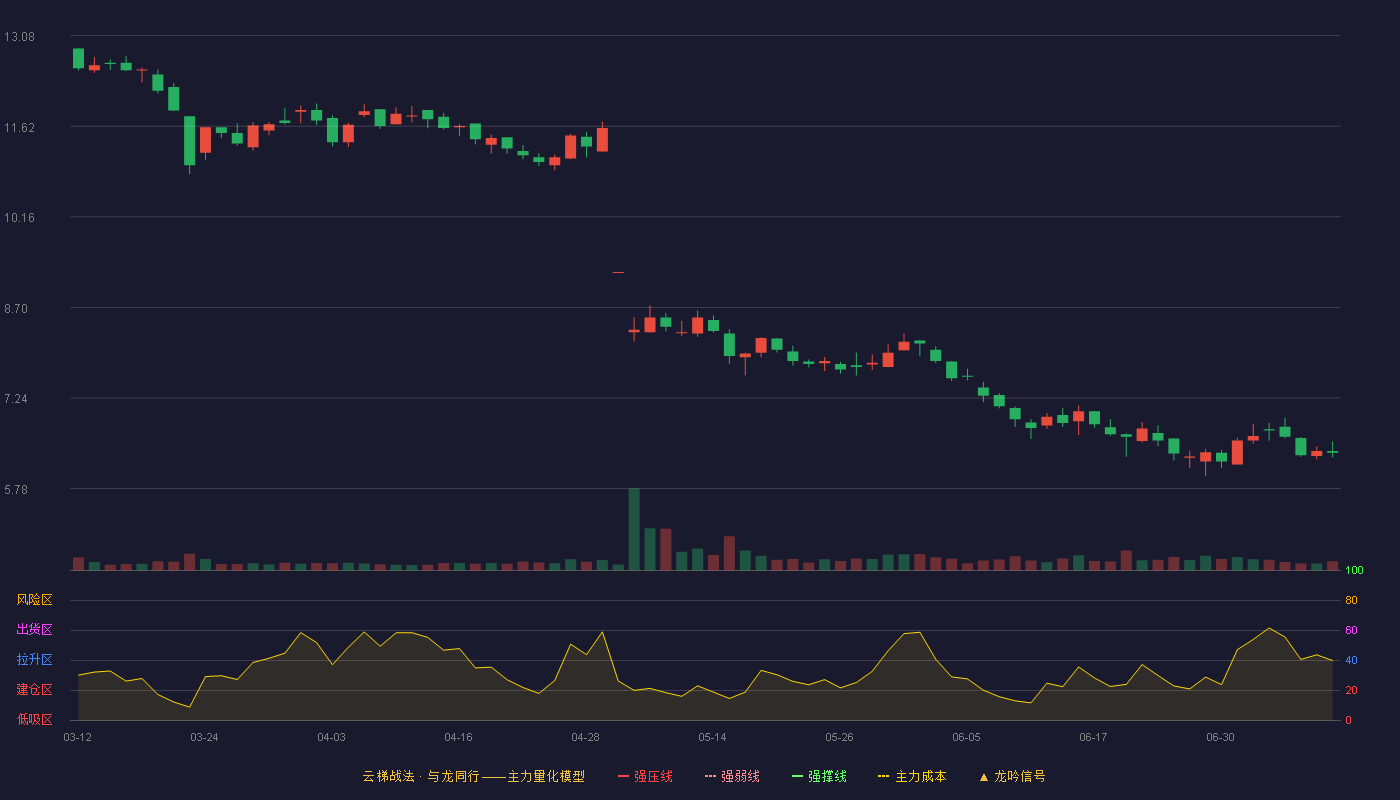This screenshot has height=800, width=1400.
Task: Click the 7.24 price axis label
Action: point(16,399)
